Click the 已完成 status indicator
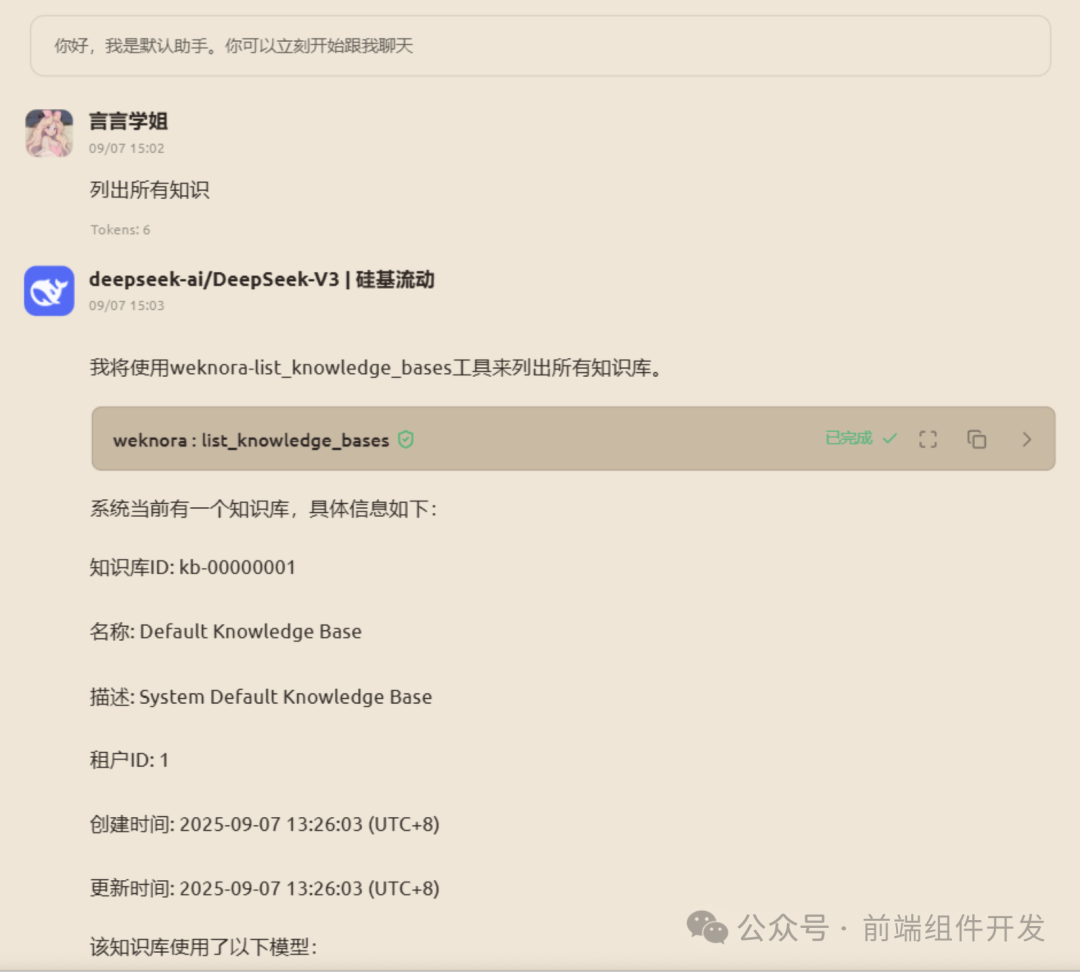Viewport: 1080px width, 972px height. 849,438
